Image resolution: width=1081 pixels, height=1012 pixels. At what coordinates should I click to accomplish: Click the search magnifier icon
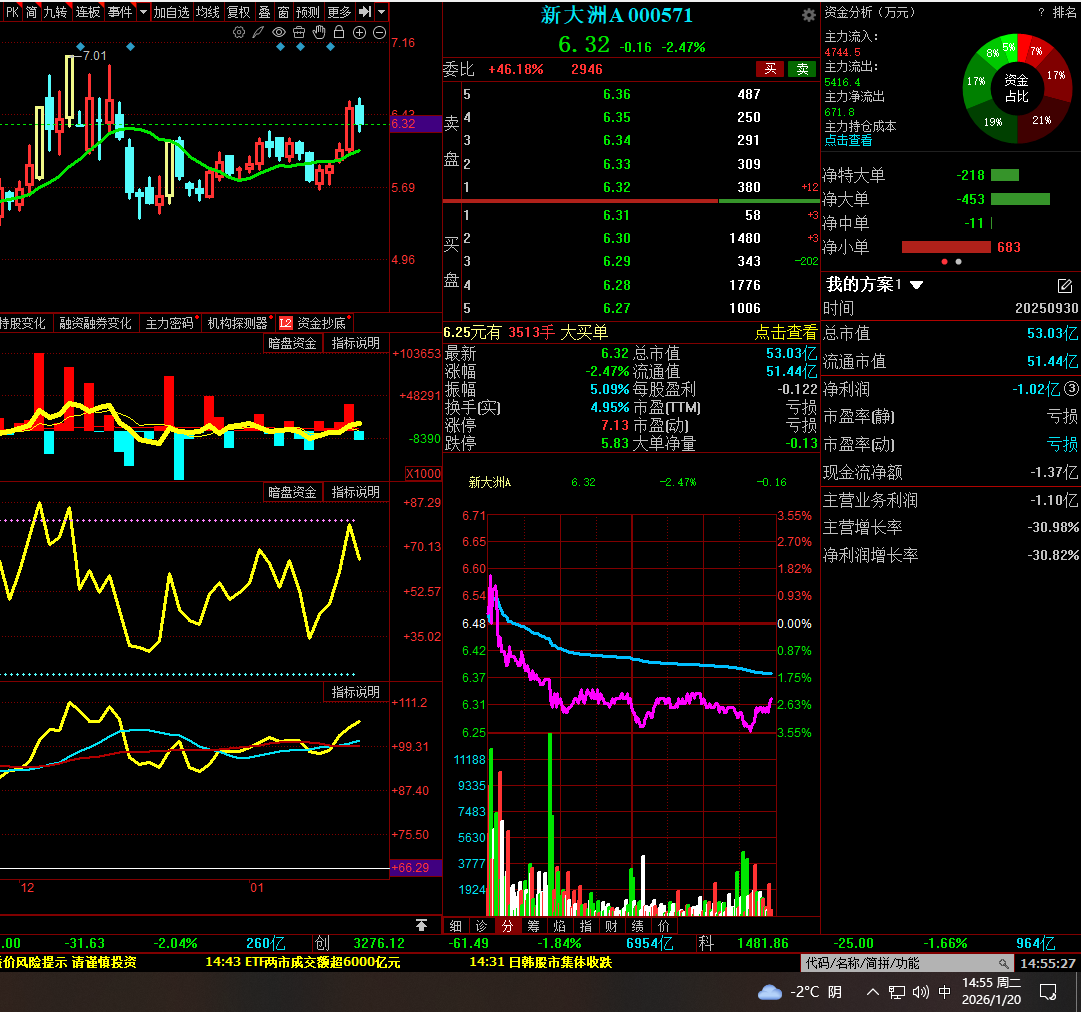click(x=1004, y=963)
